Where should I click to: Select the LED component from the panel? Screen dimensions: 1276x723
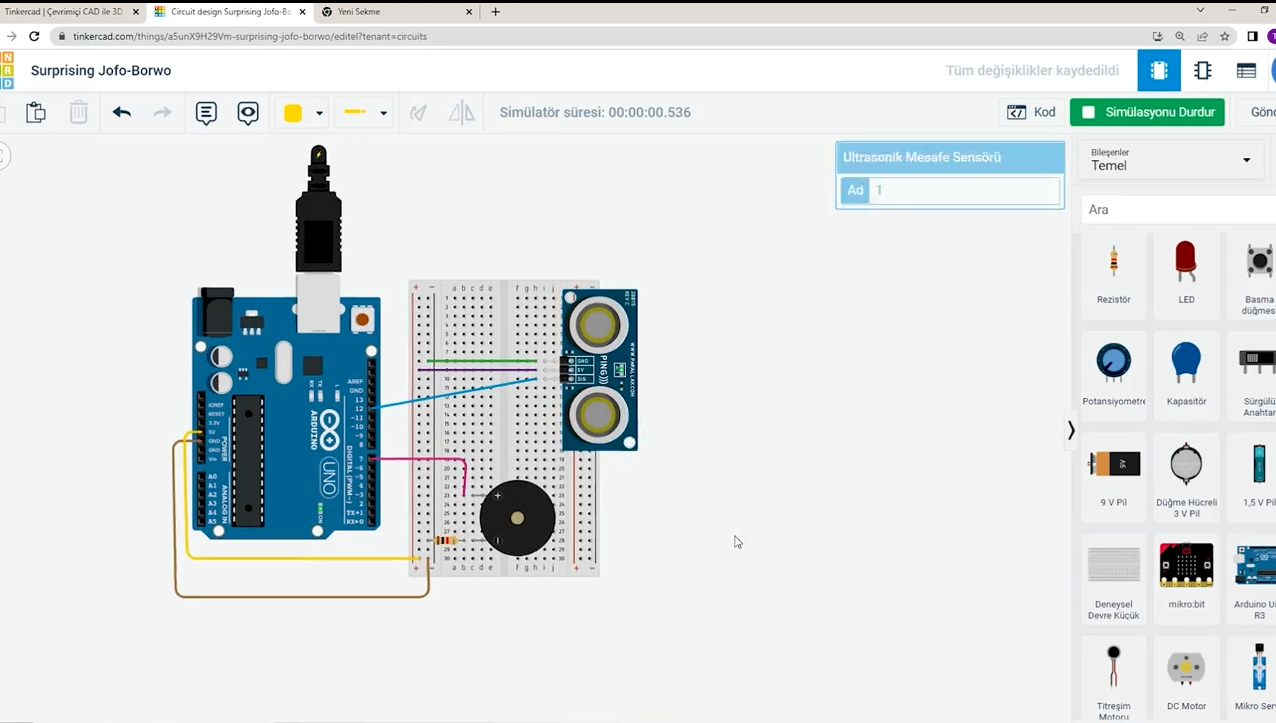[1186, 265]
